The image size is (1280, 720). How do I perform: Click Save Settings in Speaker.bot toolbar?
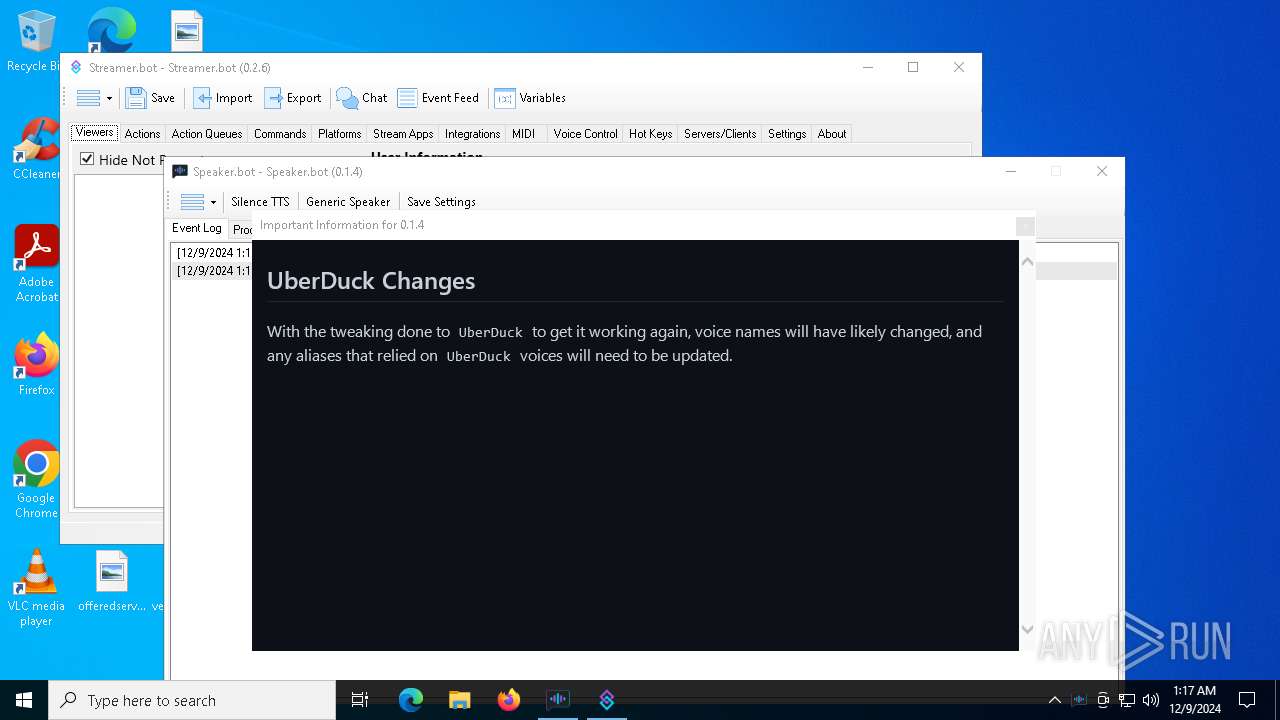[x=441, y=202]
